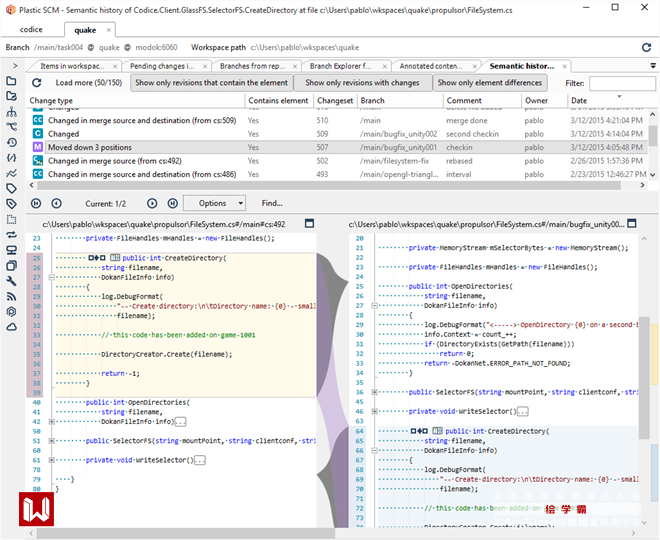Close the Semantic history tab
Image resolution: width=660 pixels, height=540 pixels.
[x=564, y=66]
